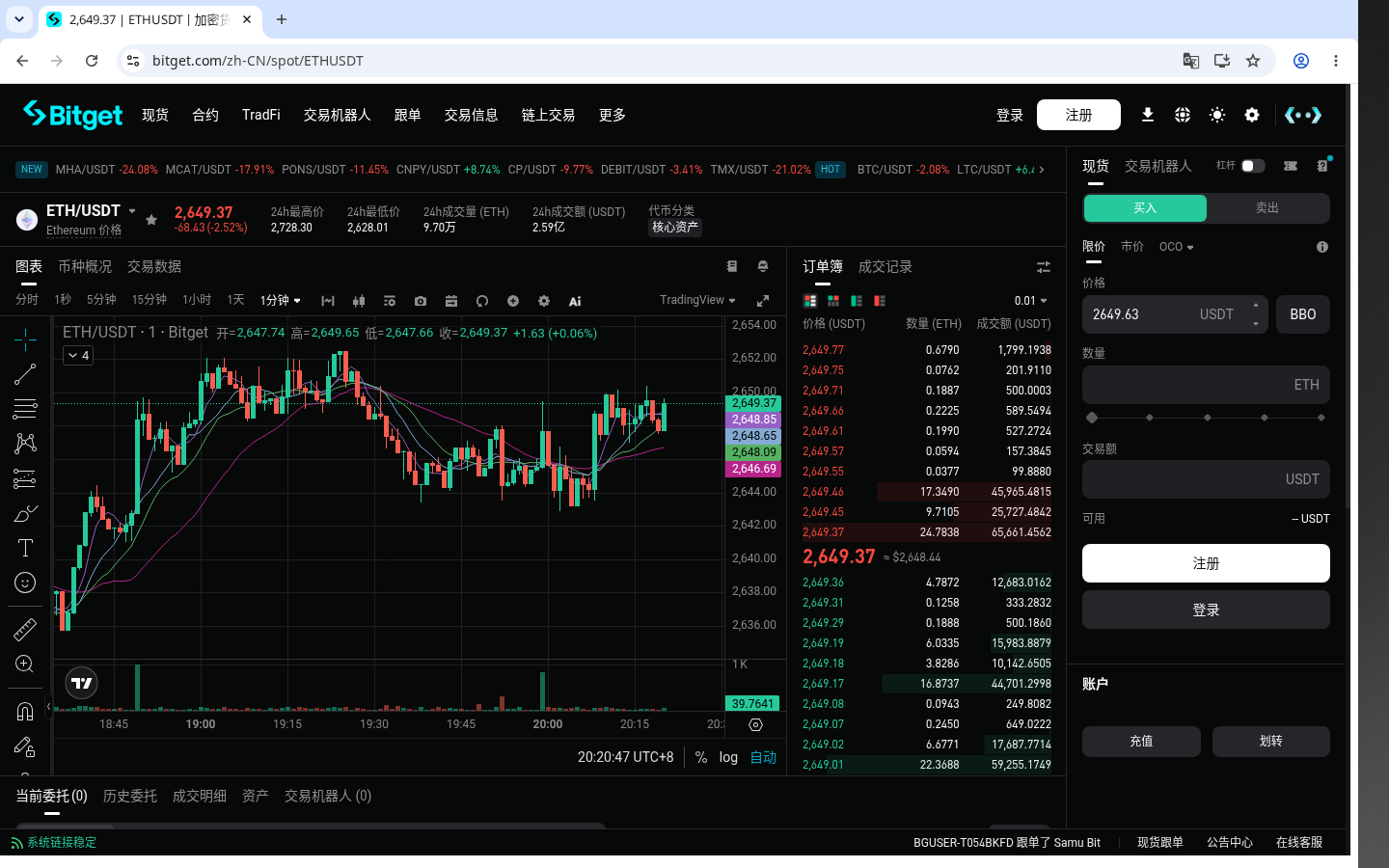The height and width of the screenshot is (868, 1389).
Task: Expand chart to fullscreen
Action: 762,301
